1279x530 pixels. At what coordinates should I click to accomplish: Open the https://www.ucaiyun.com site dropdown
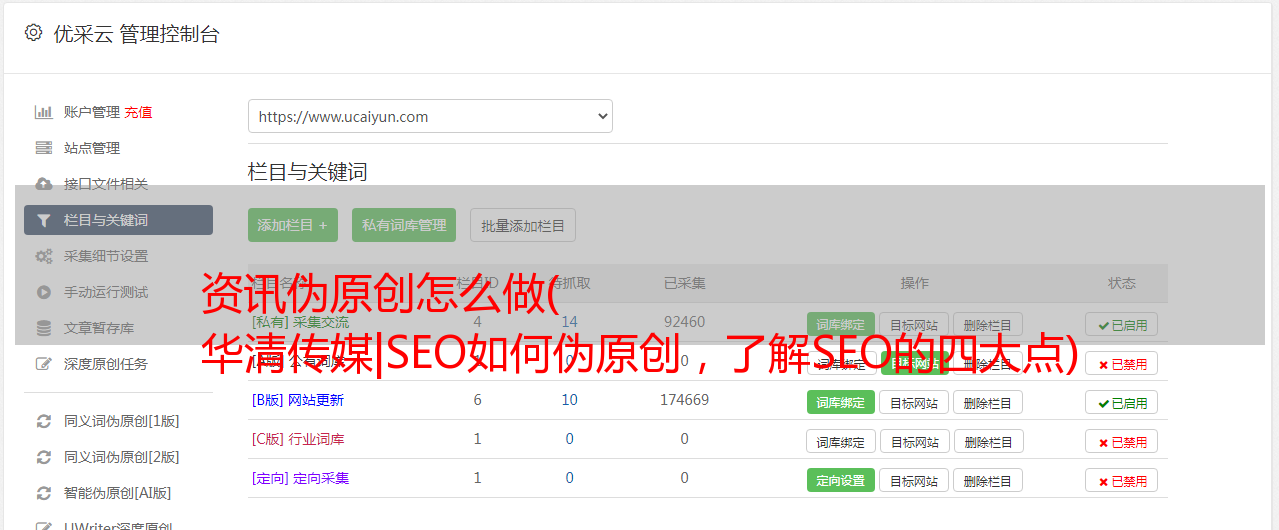pos(430,116)
